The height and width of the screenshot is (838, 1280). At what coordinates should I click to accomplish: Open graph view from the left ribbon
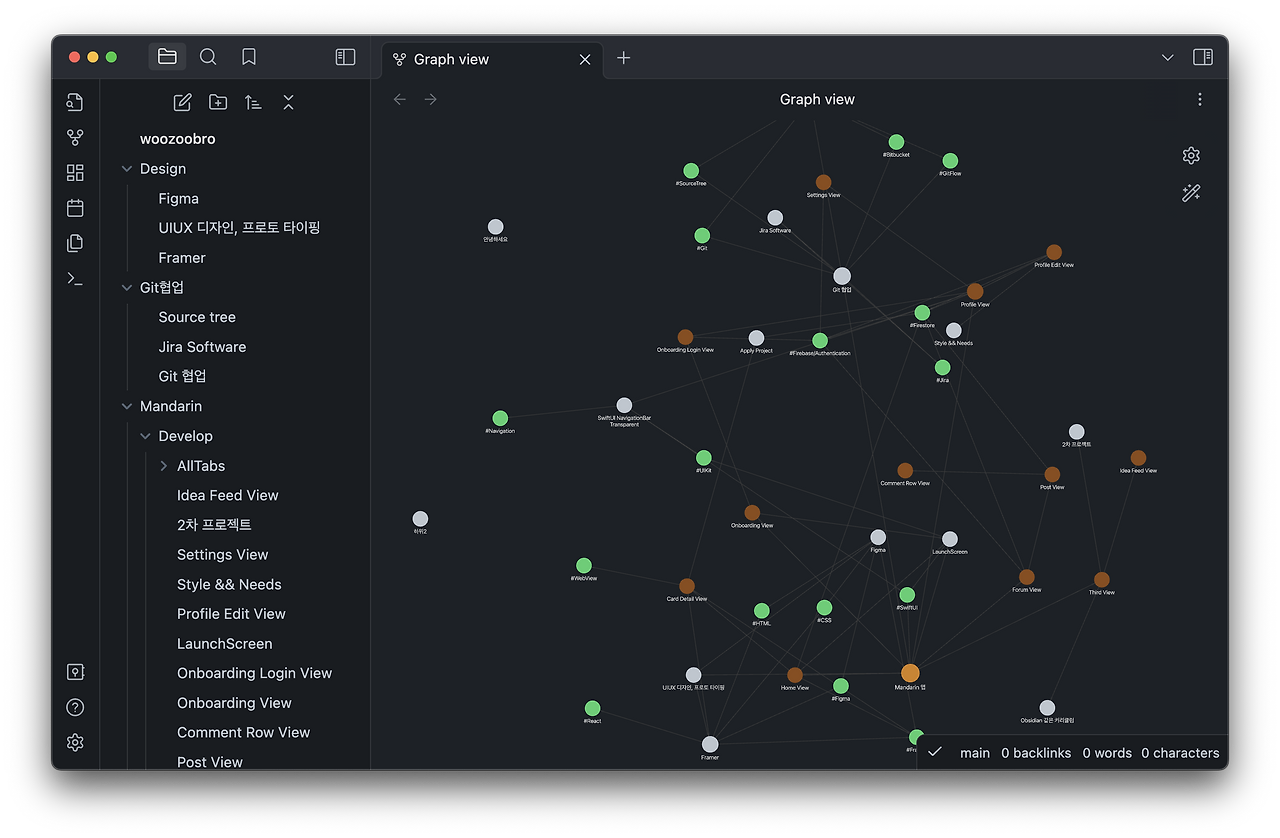coord(75,138)
